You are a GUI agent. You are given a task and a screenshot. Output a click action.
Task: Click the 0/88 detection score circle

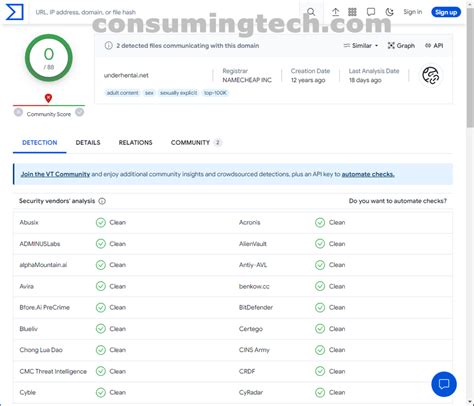click(49, 58)
